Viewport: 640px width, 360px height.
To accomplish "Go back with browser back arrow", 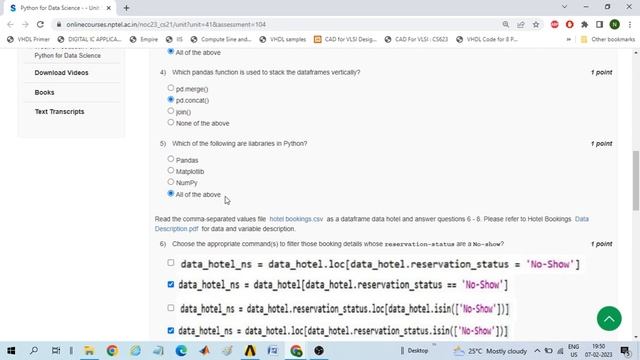I will coord(10,24).
